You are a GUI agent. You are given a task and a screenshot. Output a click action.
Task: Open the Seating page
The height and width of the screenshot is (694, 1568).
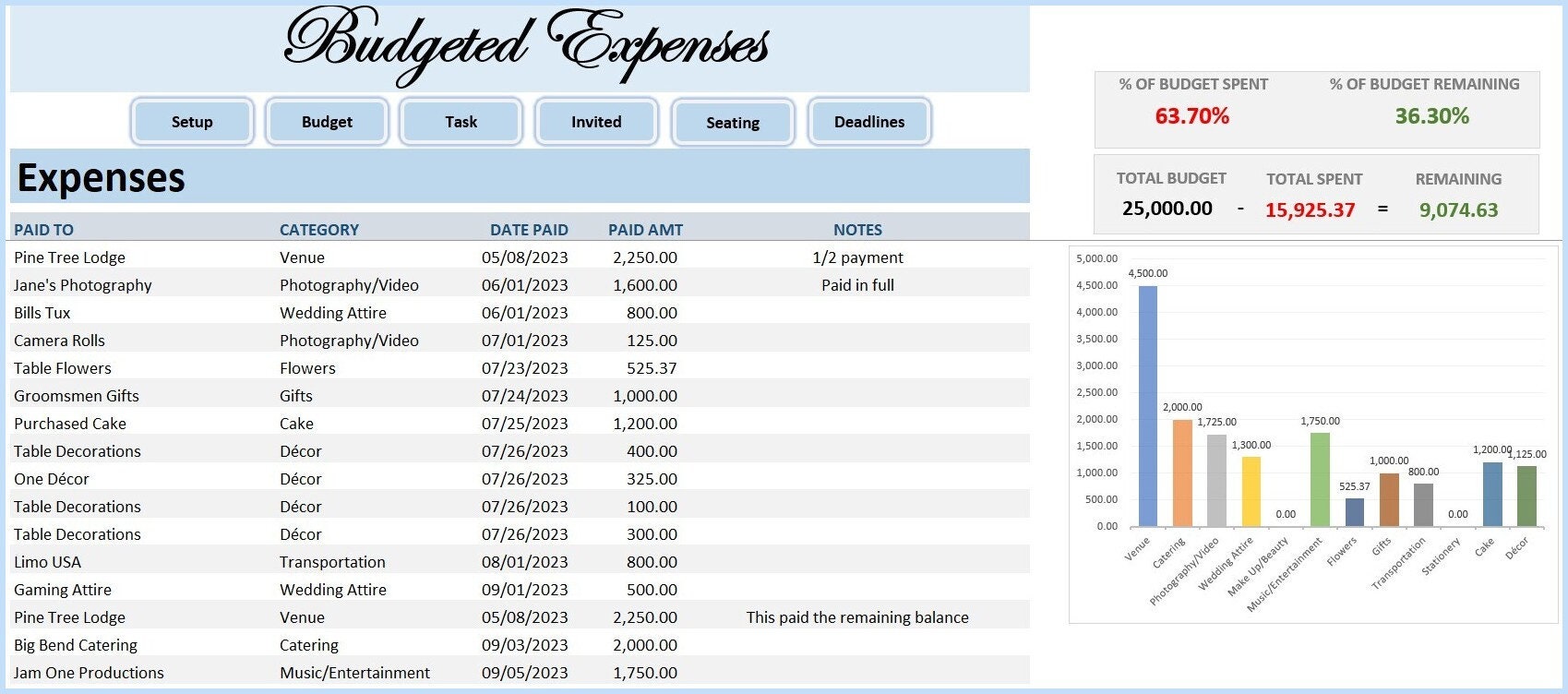733,123
